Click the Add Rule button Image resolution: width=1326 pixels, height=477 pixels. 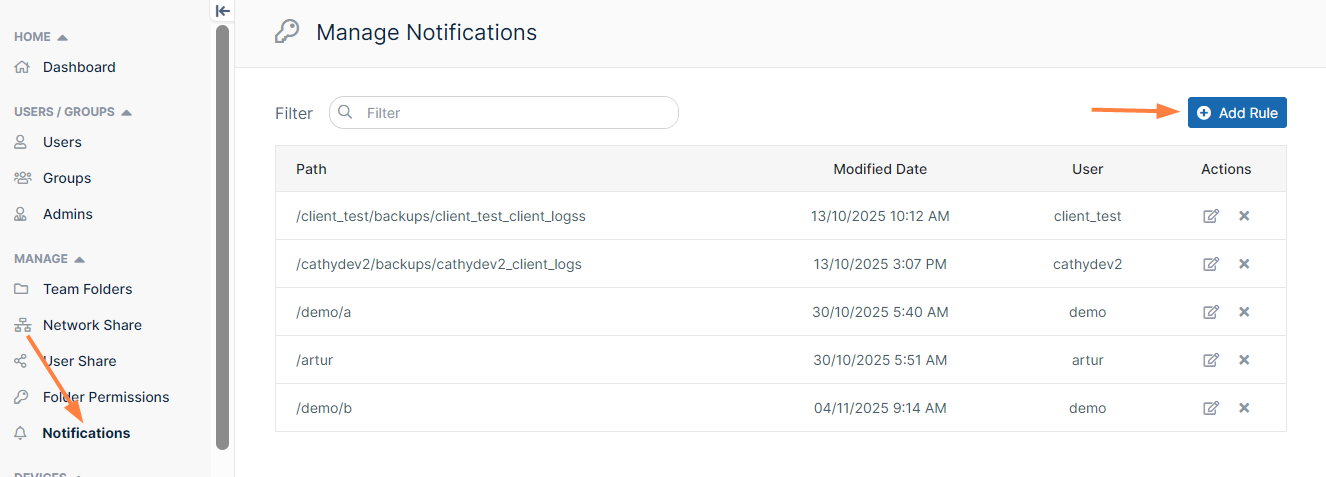(x=1237, y=113)
